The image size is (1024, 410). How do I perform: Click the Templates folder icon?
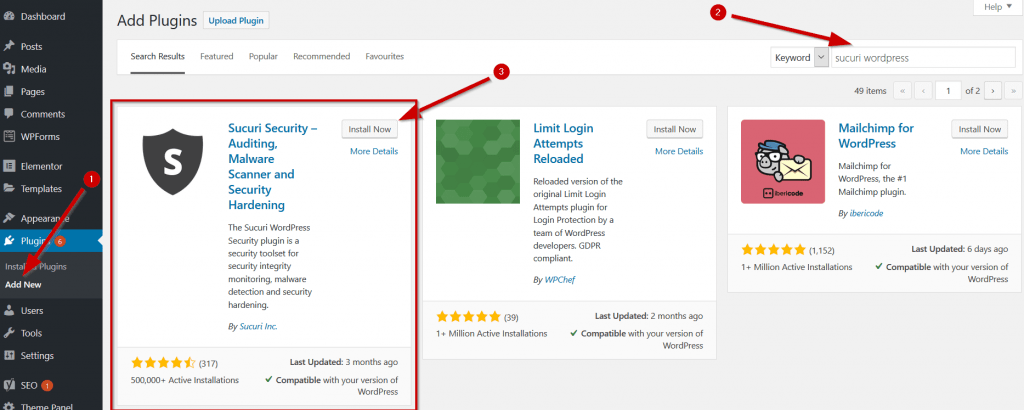[9, 189]
